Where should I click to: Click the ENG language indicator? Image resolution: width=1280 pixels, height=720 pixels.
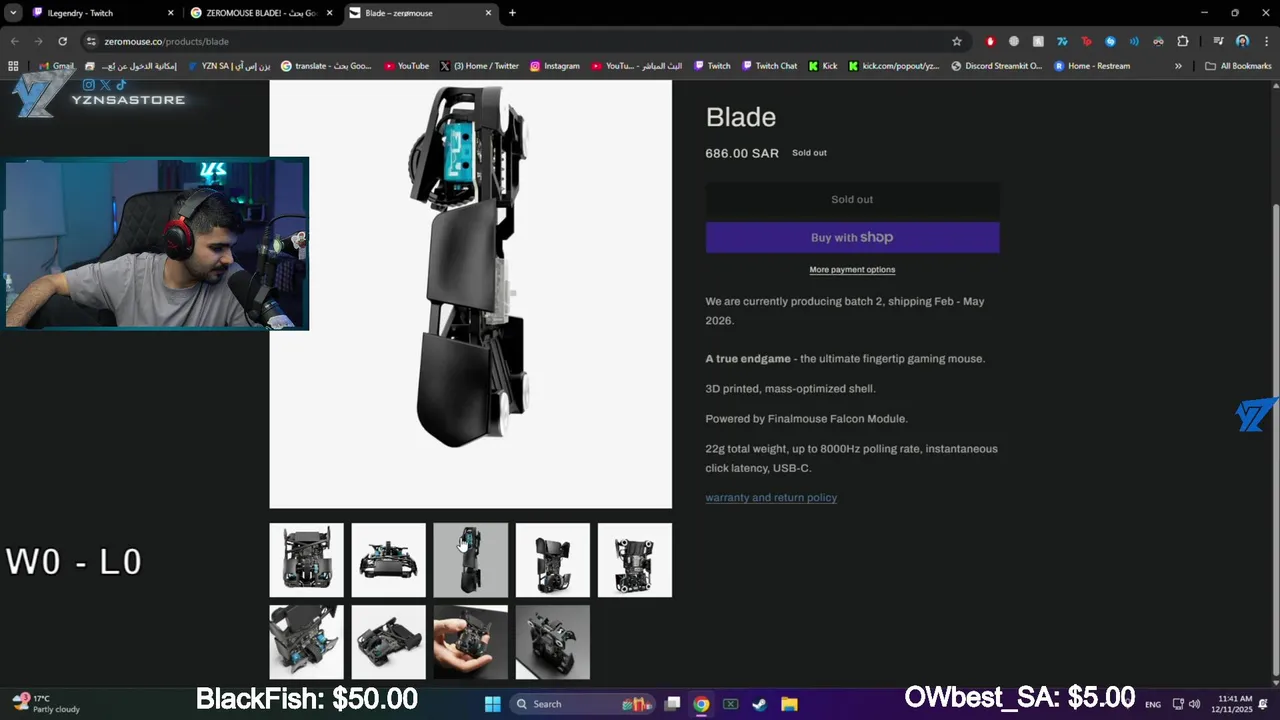1153,704
